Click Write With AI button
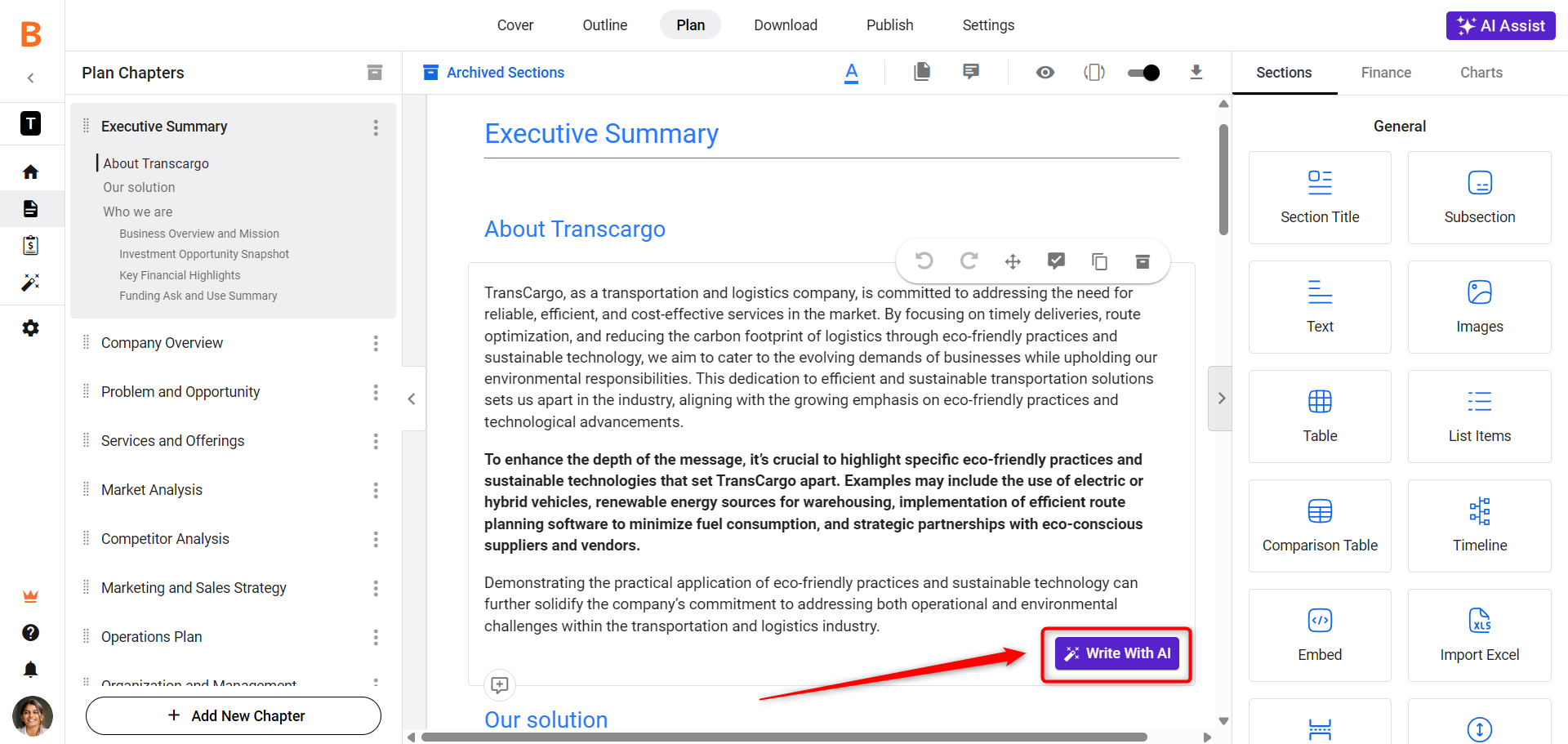Viewport: 1568px width, 744px height. pos(1117,653)
